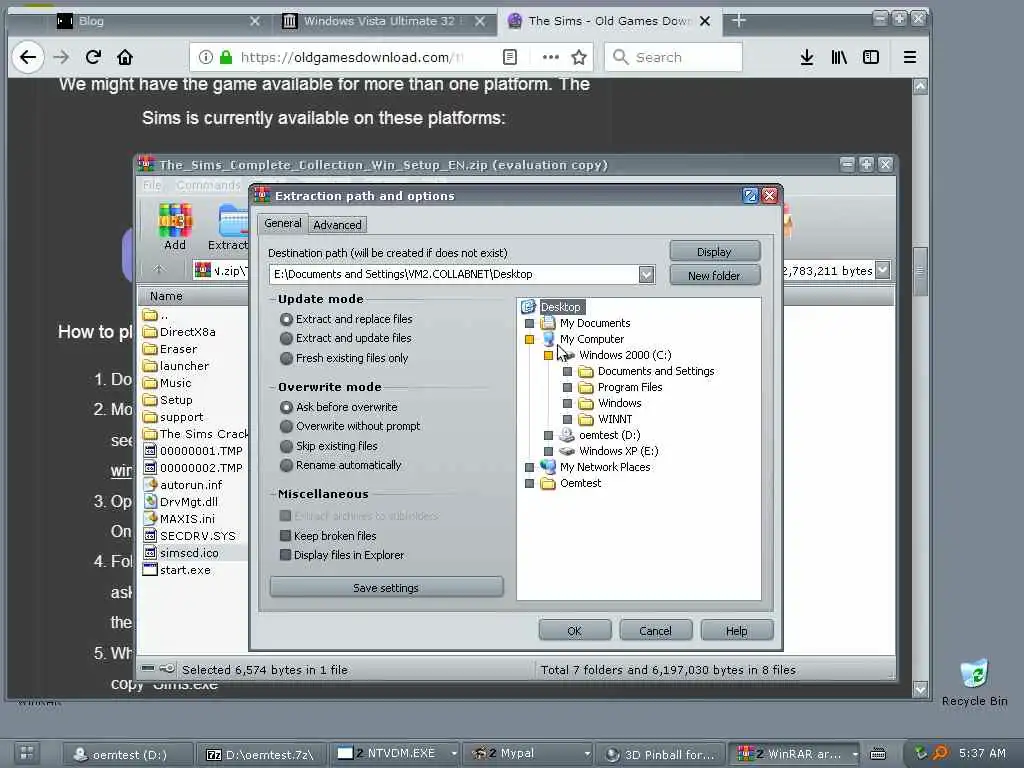Open Firefox home page icon
The width and height of the screenshot is (1024, 768).
pyautogui.click(x=125, y=57)
